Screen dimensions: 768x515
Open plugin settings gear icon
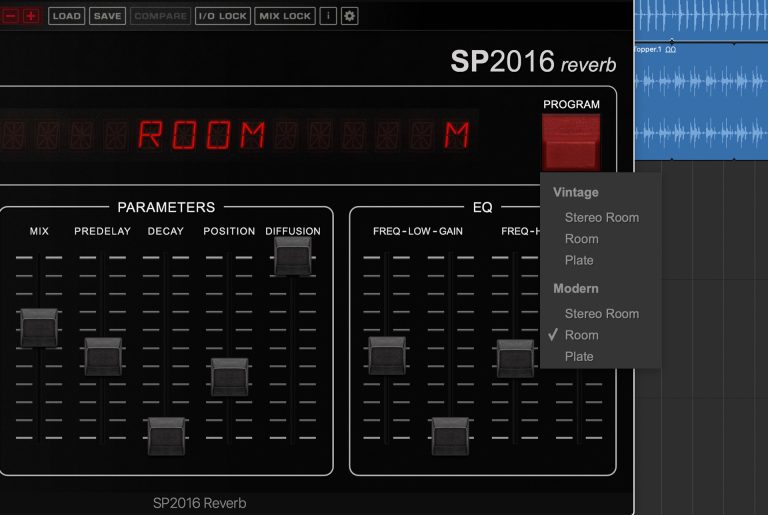(349, 16)
